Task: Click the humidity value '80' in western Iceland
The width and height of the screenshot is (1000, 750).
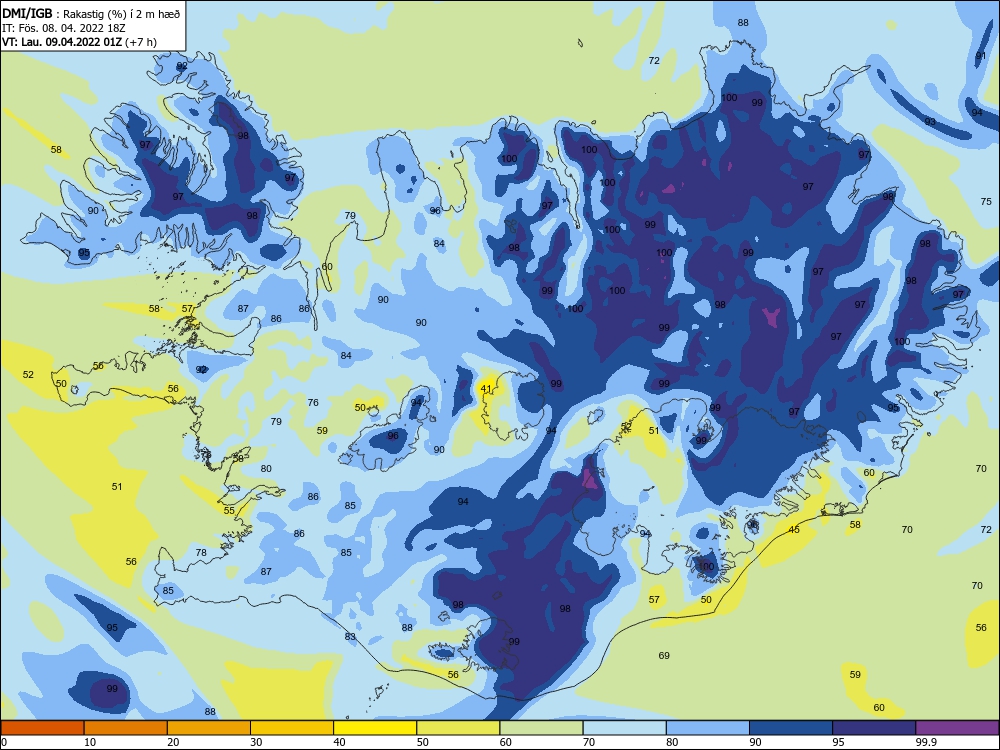Action: click(266, 469)
